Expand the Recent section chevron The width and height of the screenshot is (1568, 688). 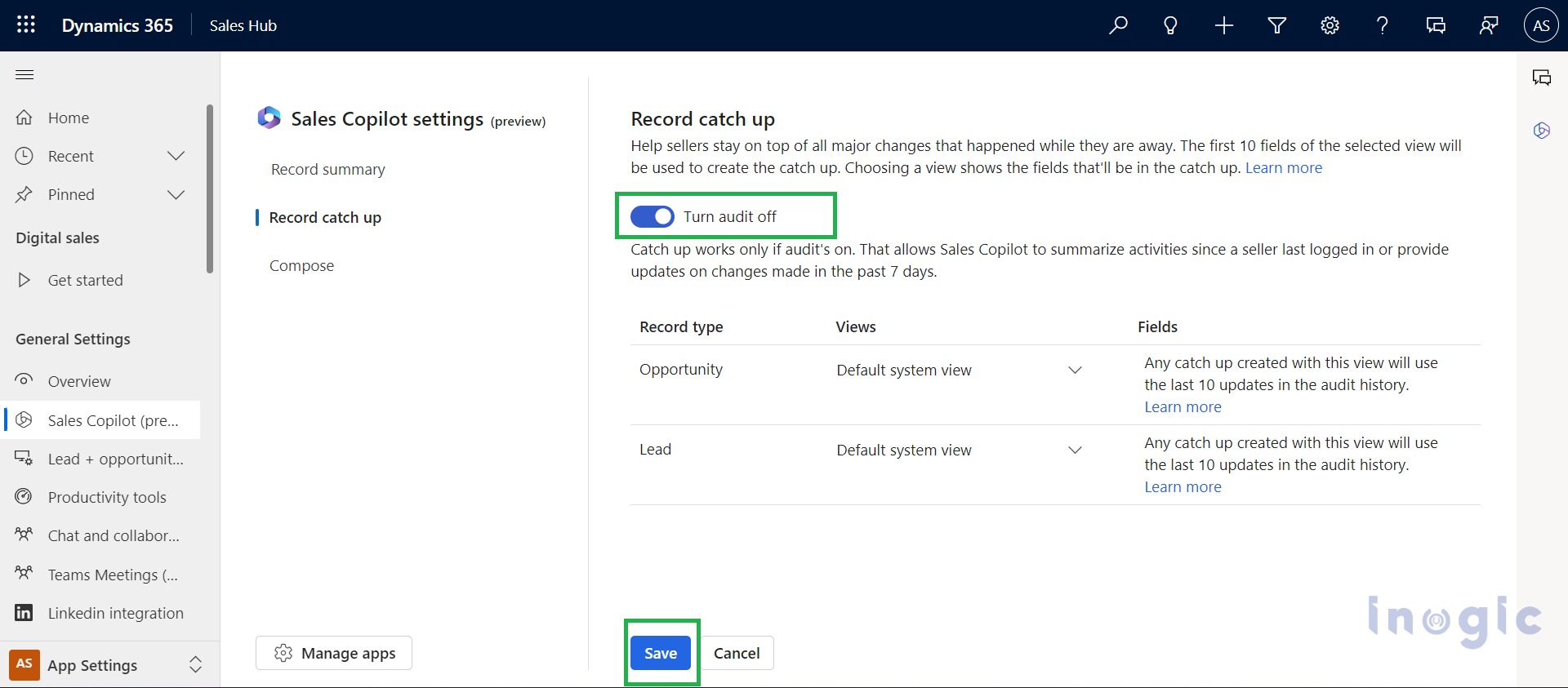click(x=176, y=156)
